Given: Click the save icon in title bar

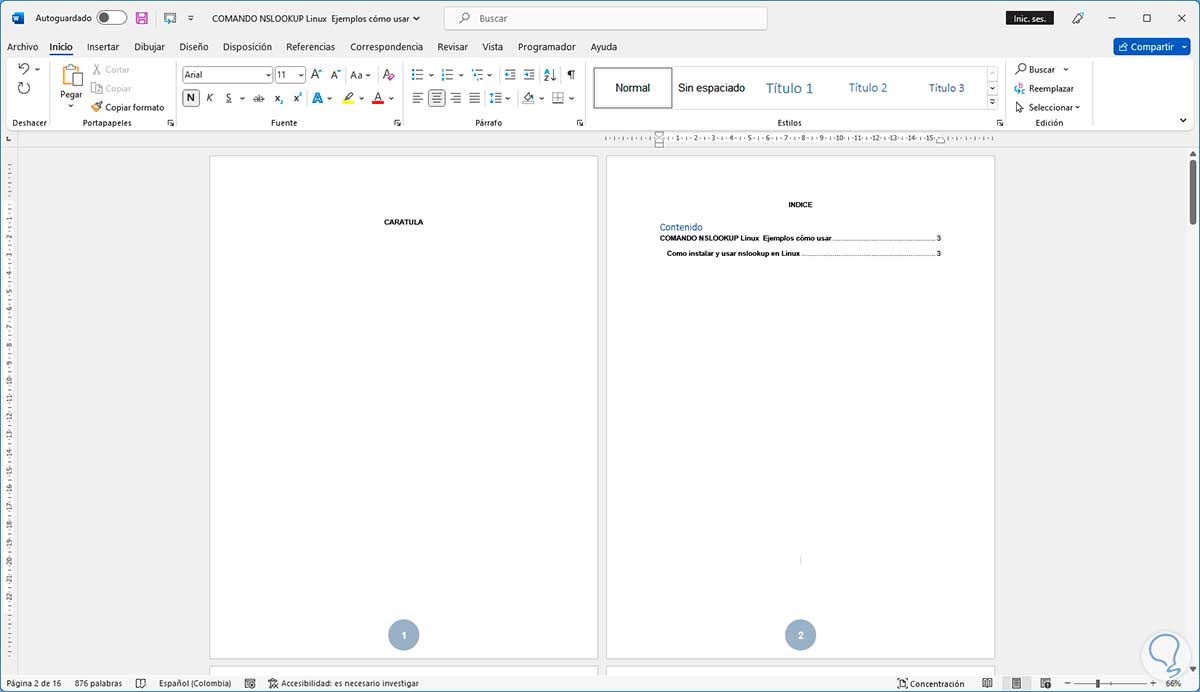Looking at the screenshot, I should click(141, 18).
